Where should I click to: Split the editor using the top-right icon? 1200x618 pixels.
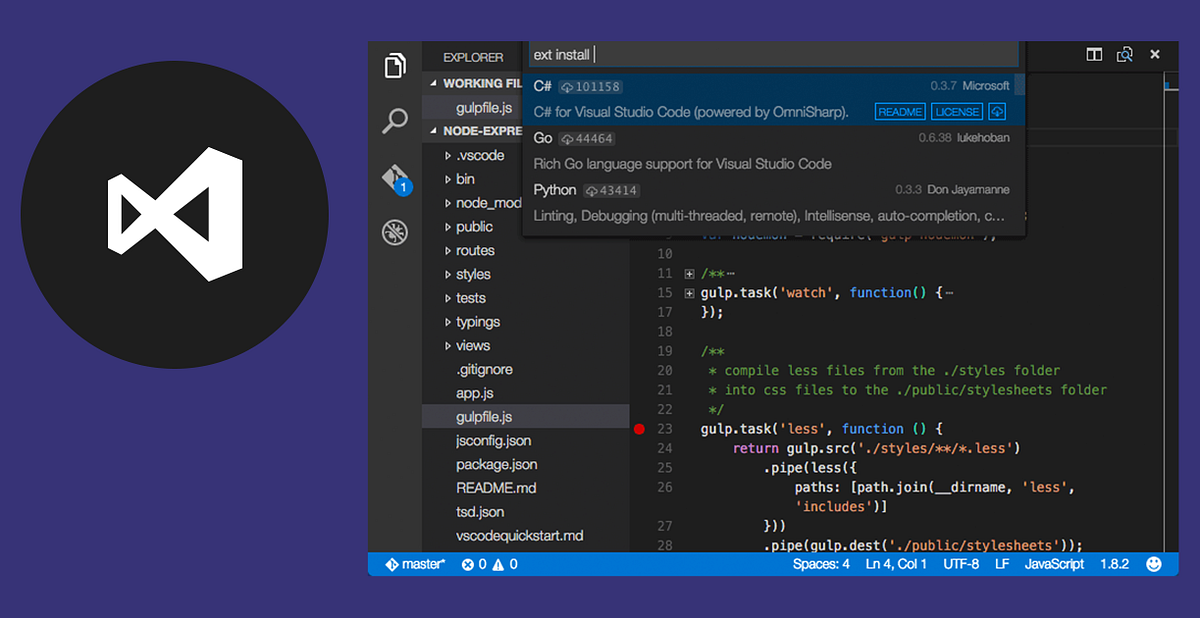[x=1094, y=55]
